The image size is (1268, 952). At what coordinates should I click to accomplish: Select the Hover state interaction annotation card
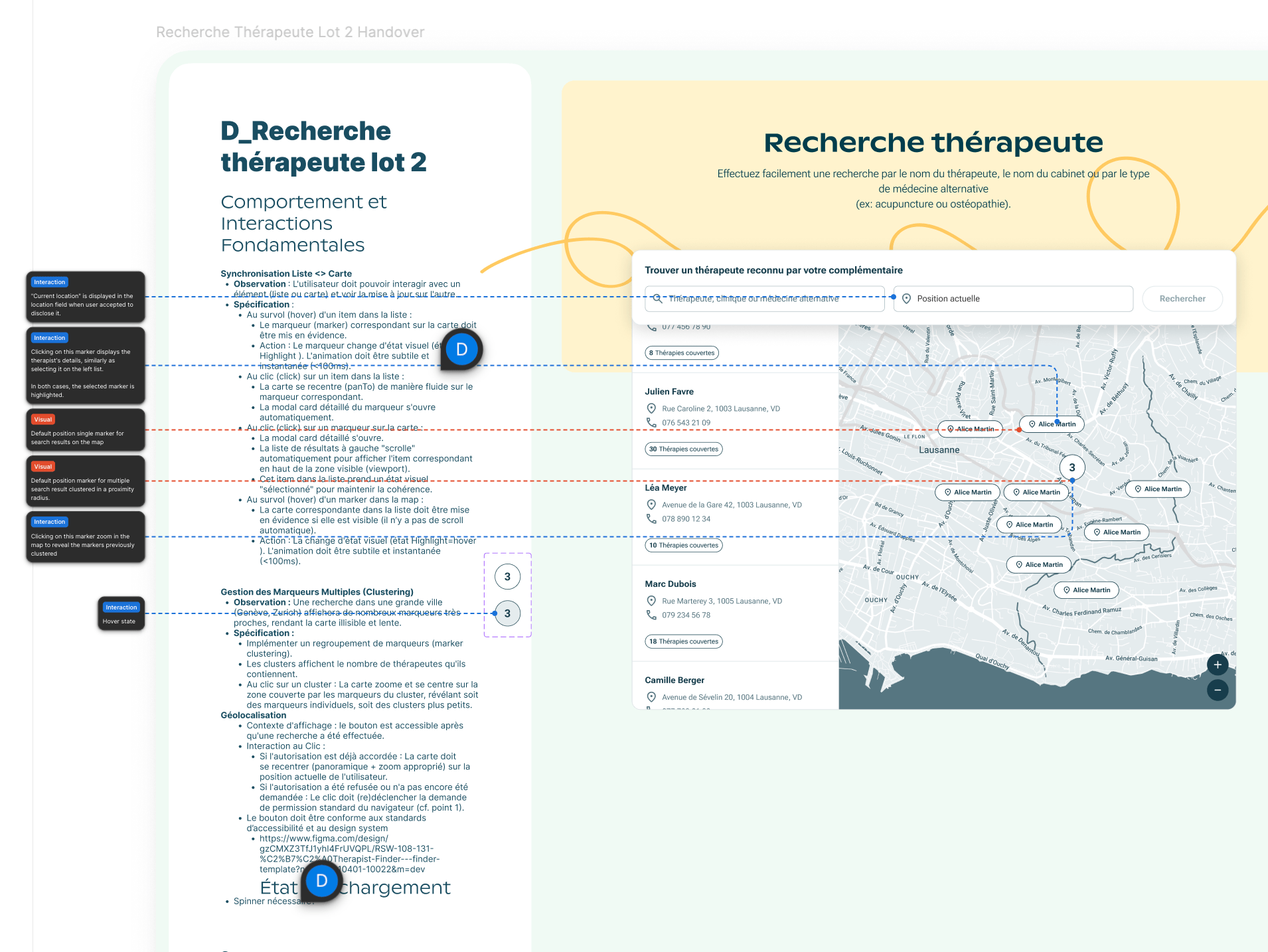tap(121, 614)
